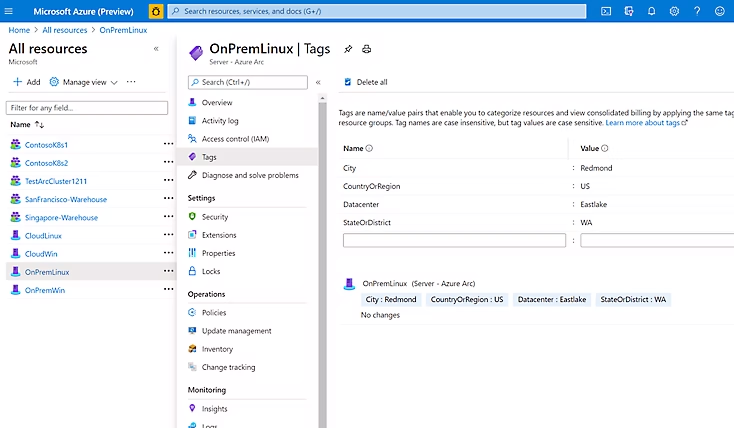The image size is (734, 428).
Task: Collapse the resource menu sidebar
Action: tap(318, 82)
